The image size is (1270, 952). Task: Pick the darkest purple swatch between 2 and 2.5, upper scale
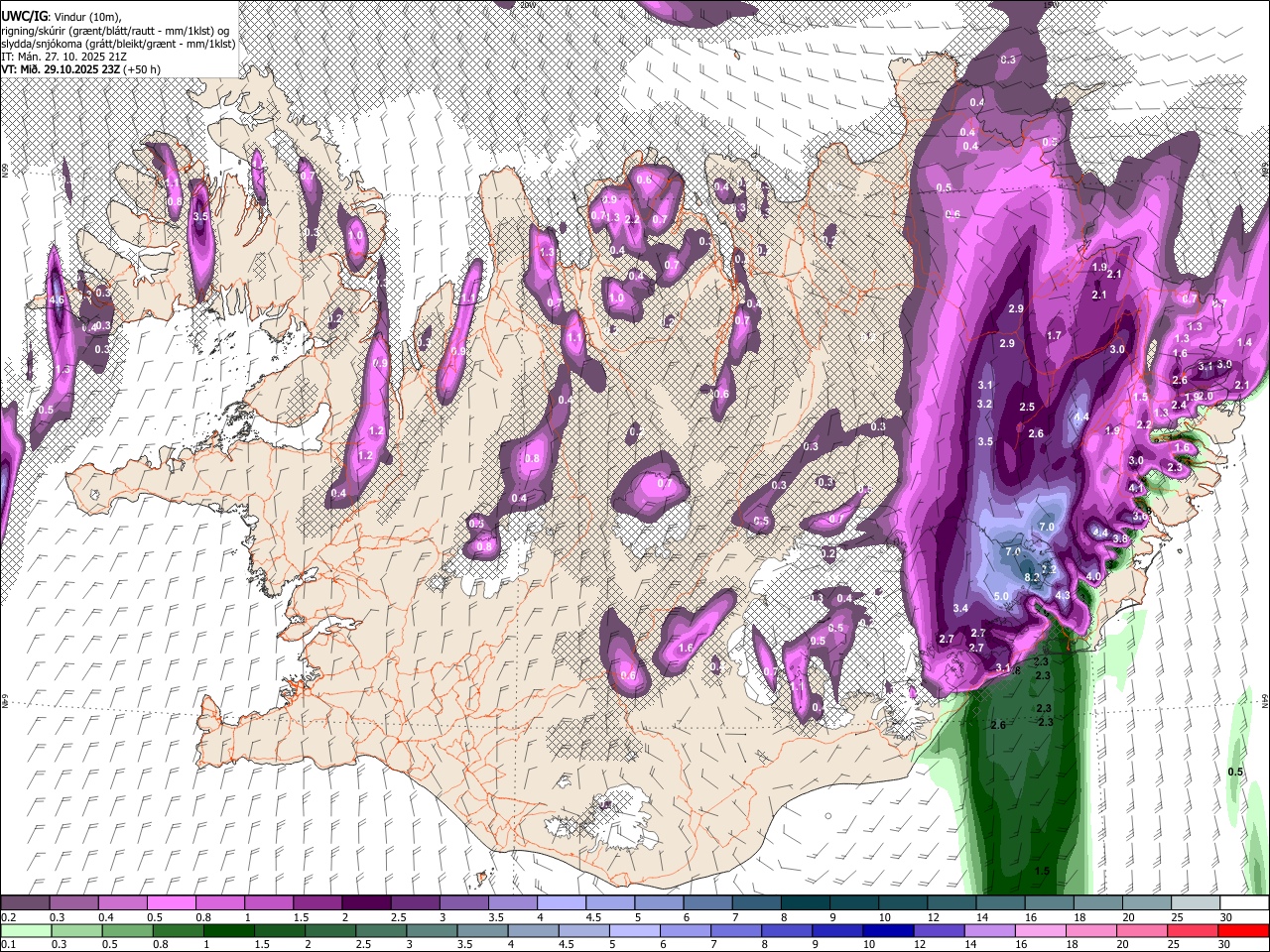coord(366,903)
